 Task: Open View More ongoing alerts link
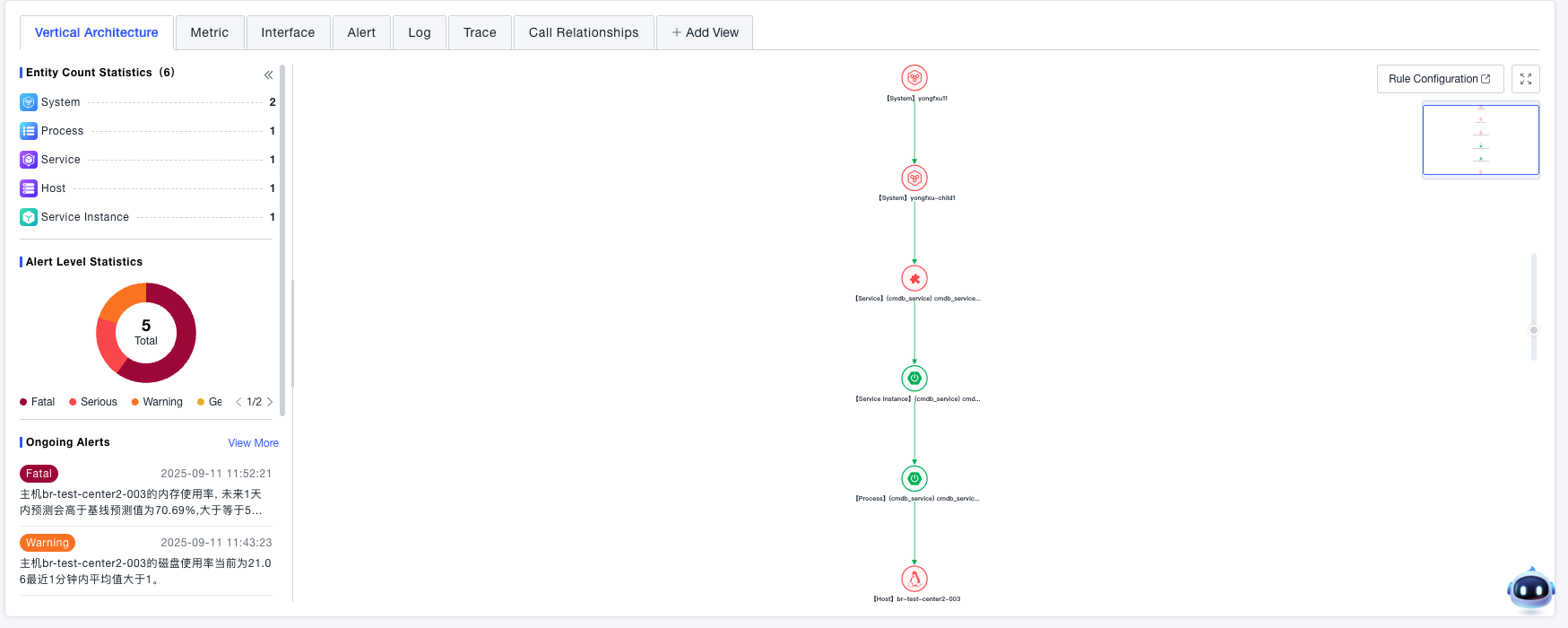click(253, 443)
